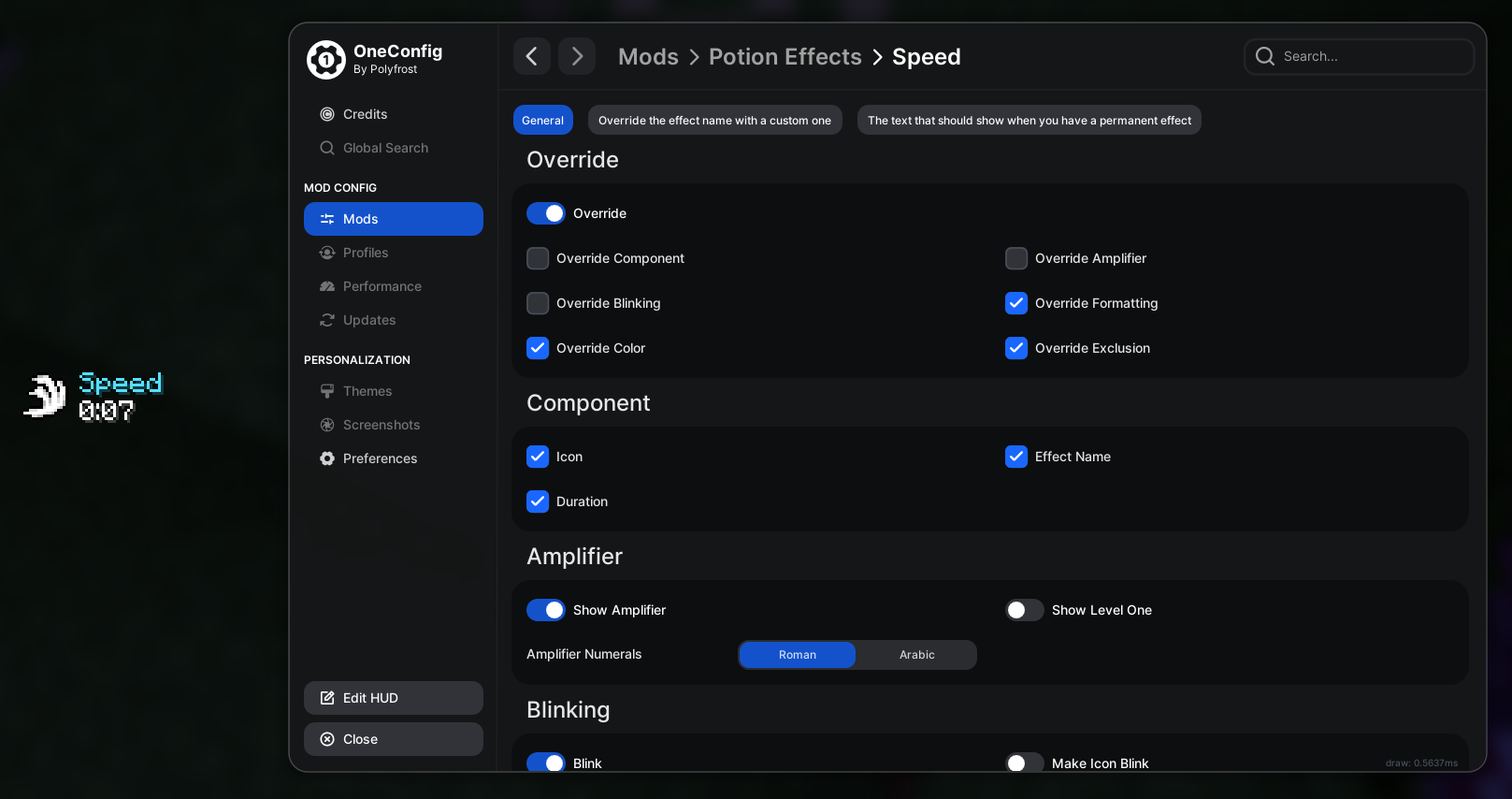Click the Themes paint roller icon

click(x=327, y=391)
